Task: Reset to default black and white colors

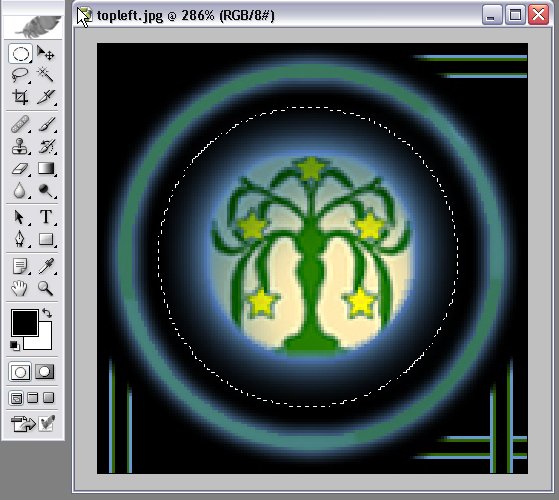Action: pyautogui.click(x=15, y=346)
